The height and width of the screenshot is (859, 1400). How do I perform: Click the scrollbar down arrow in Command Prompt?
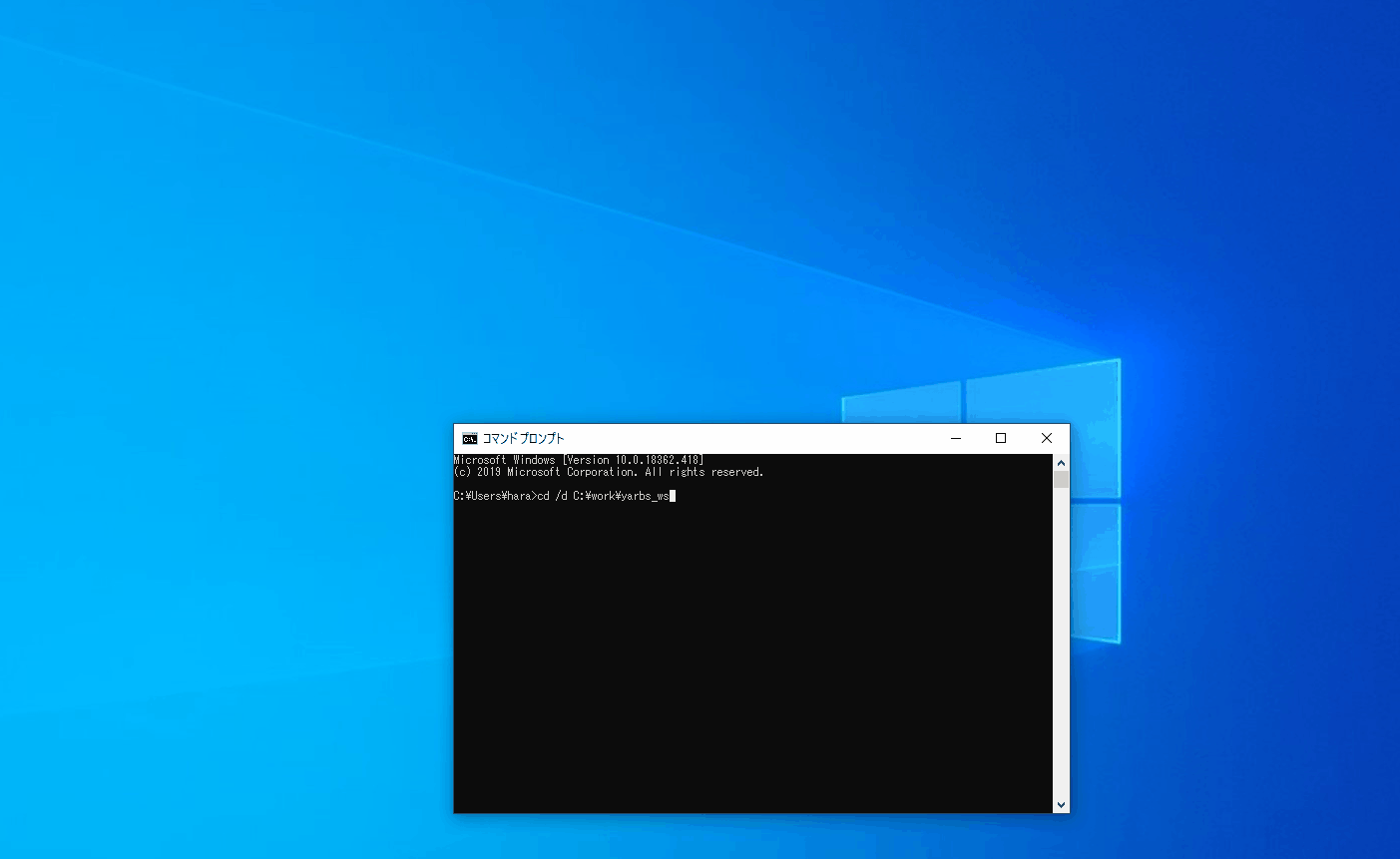coord(1061,804)
